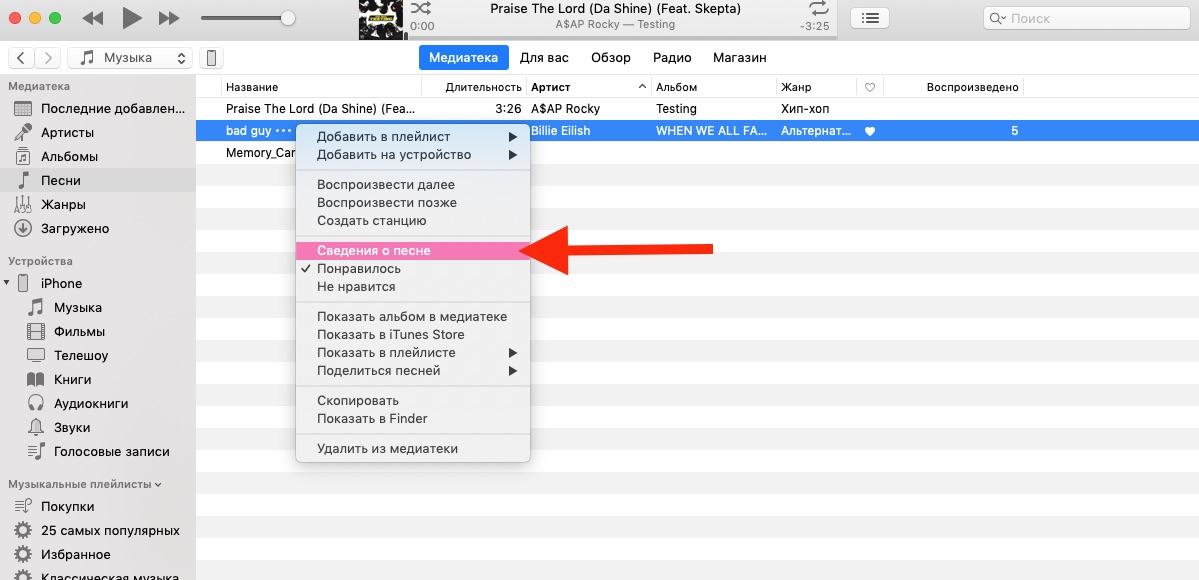The height and width of the screenshot is (580, 1199).
Task: Sort by Длительность column header
Action: (474, 87)
